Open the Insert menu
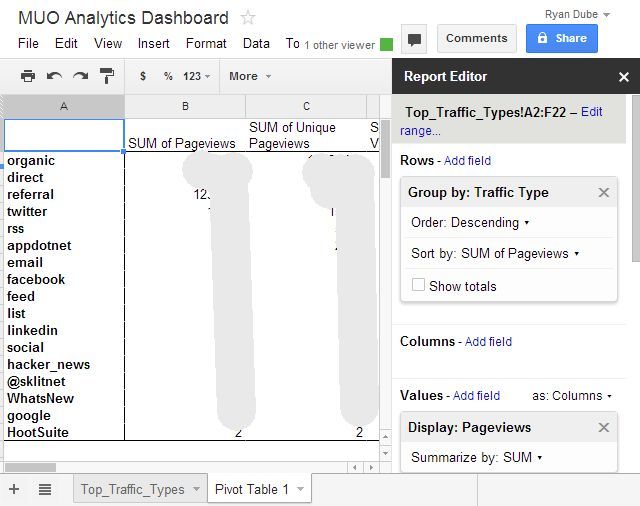The image size is (640, 506). [153, 43]
